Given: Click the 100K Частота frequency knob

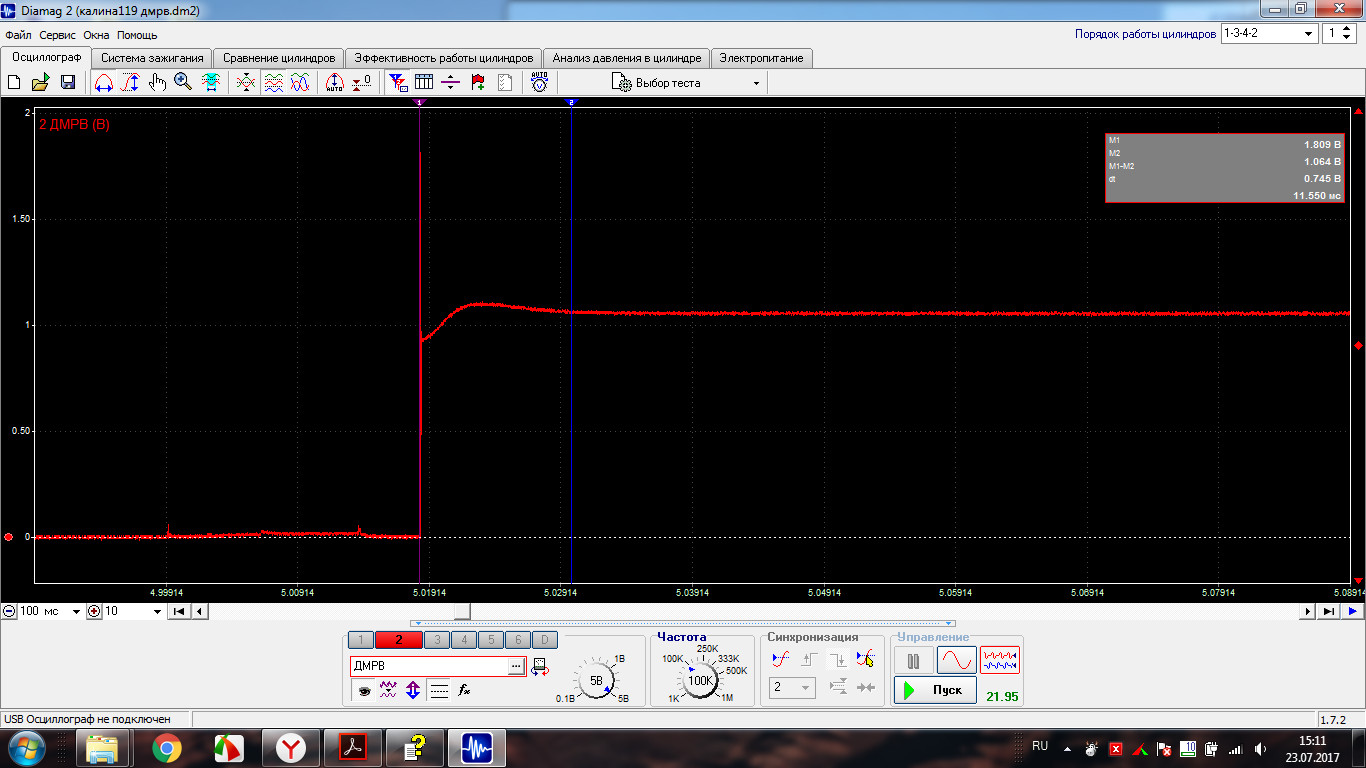Looking at the screenshot, I should (699, 680).
